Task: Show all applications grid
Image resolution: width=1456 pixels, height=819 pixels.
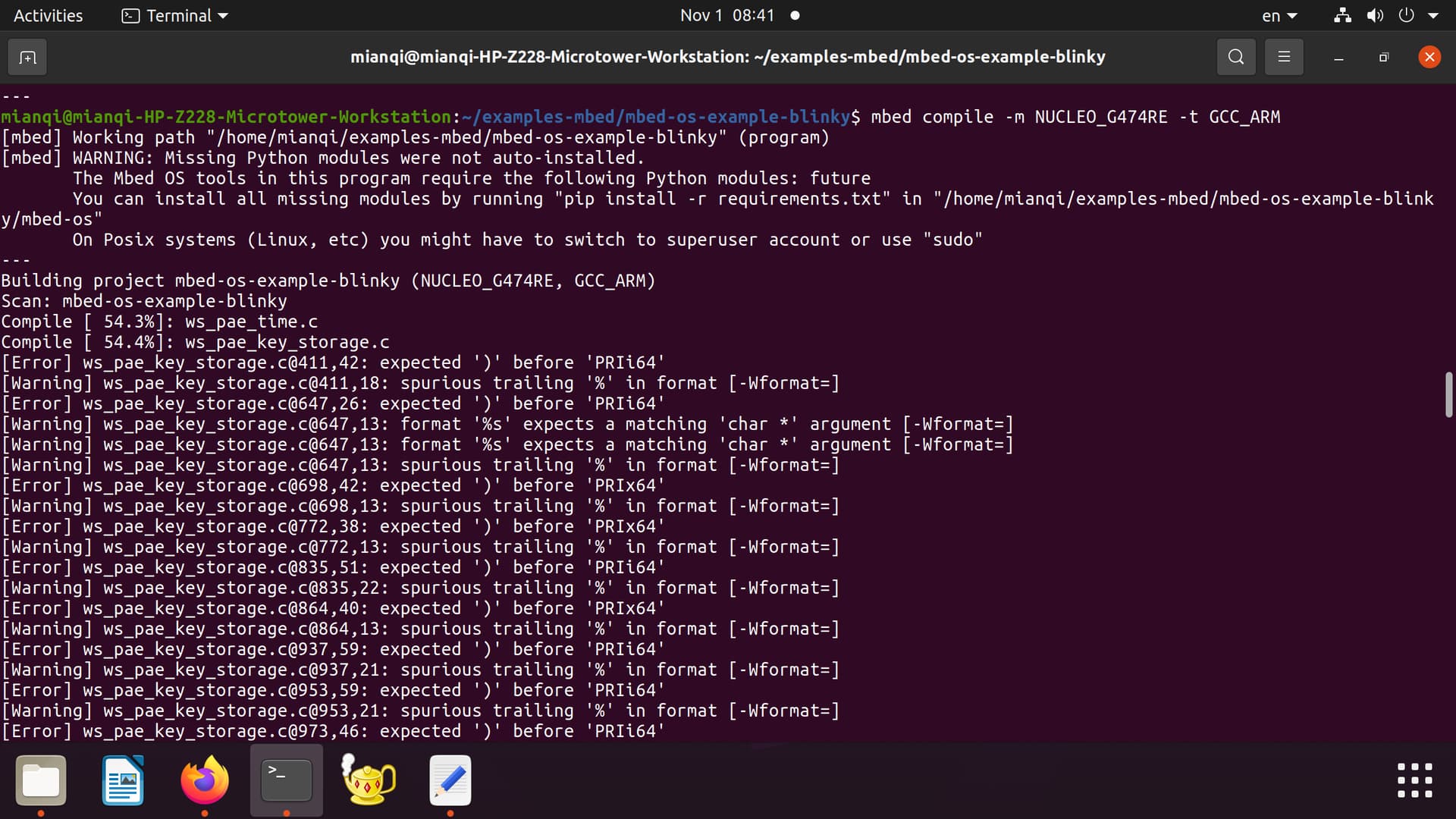Action: tap(1414, 780)
